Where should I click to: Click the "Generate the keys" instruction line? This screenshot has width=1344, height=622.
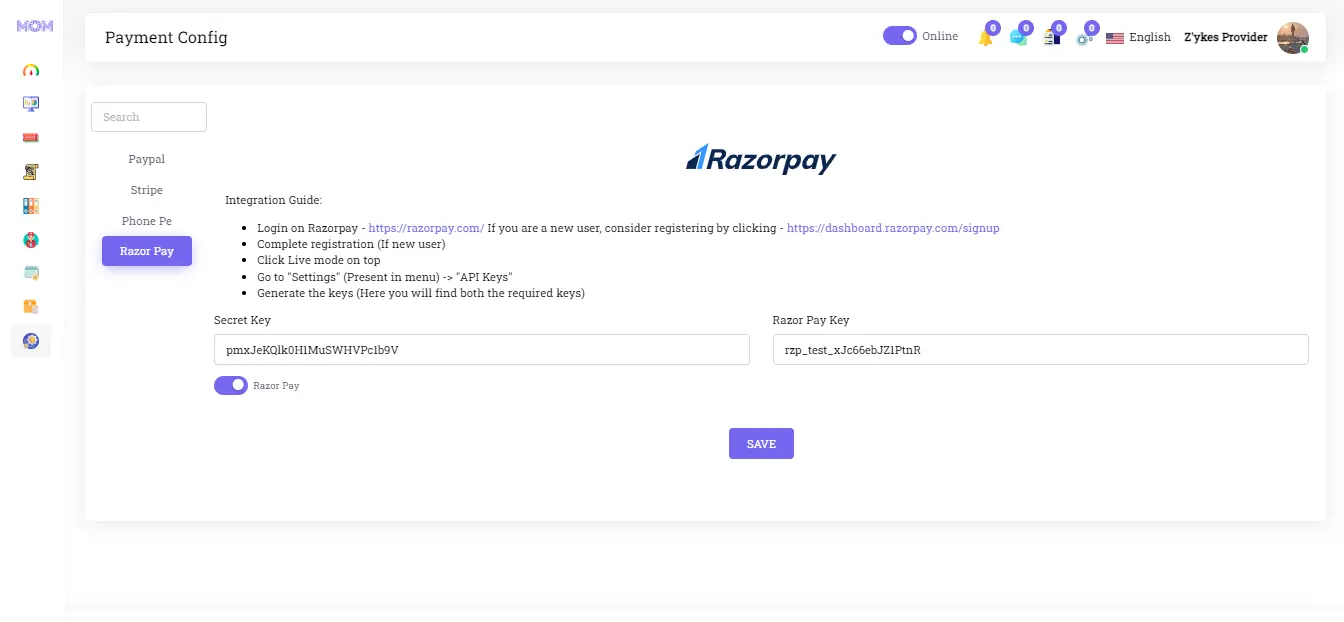pos(421,293)
